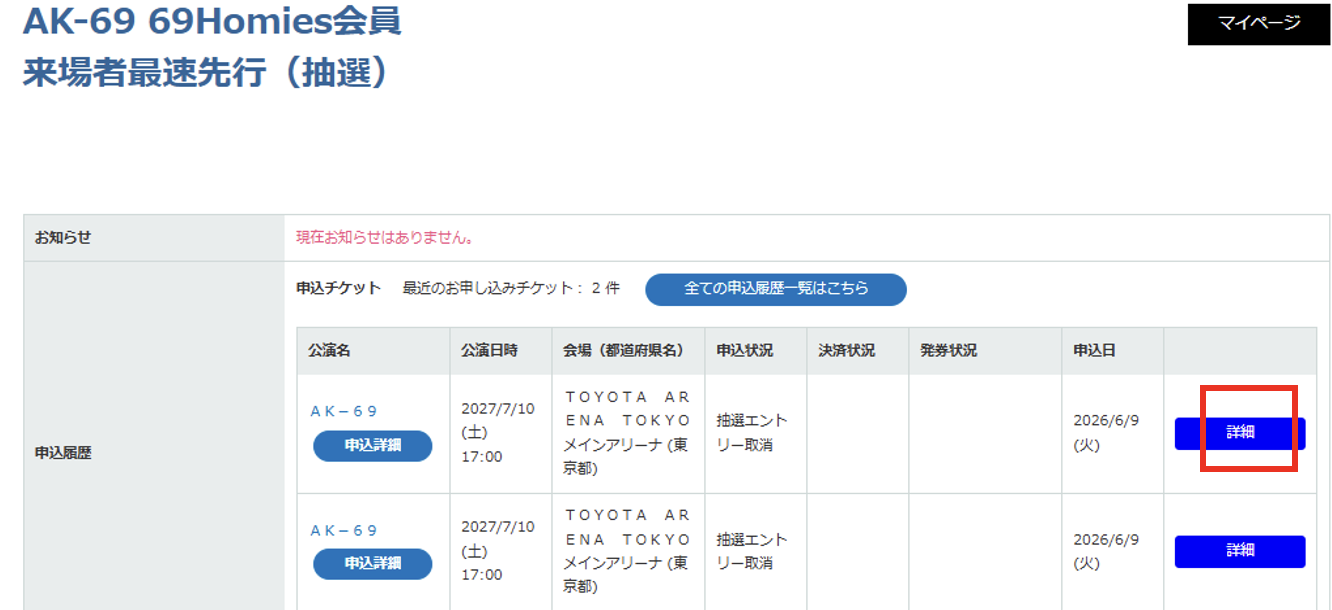Click the 現在お知らせはありません。 notice text

(385, 238)
